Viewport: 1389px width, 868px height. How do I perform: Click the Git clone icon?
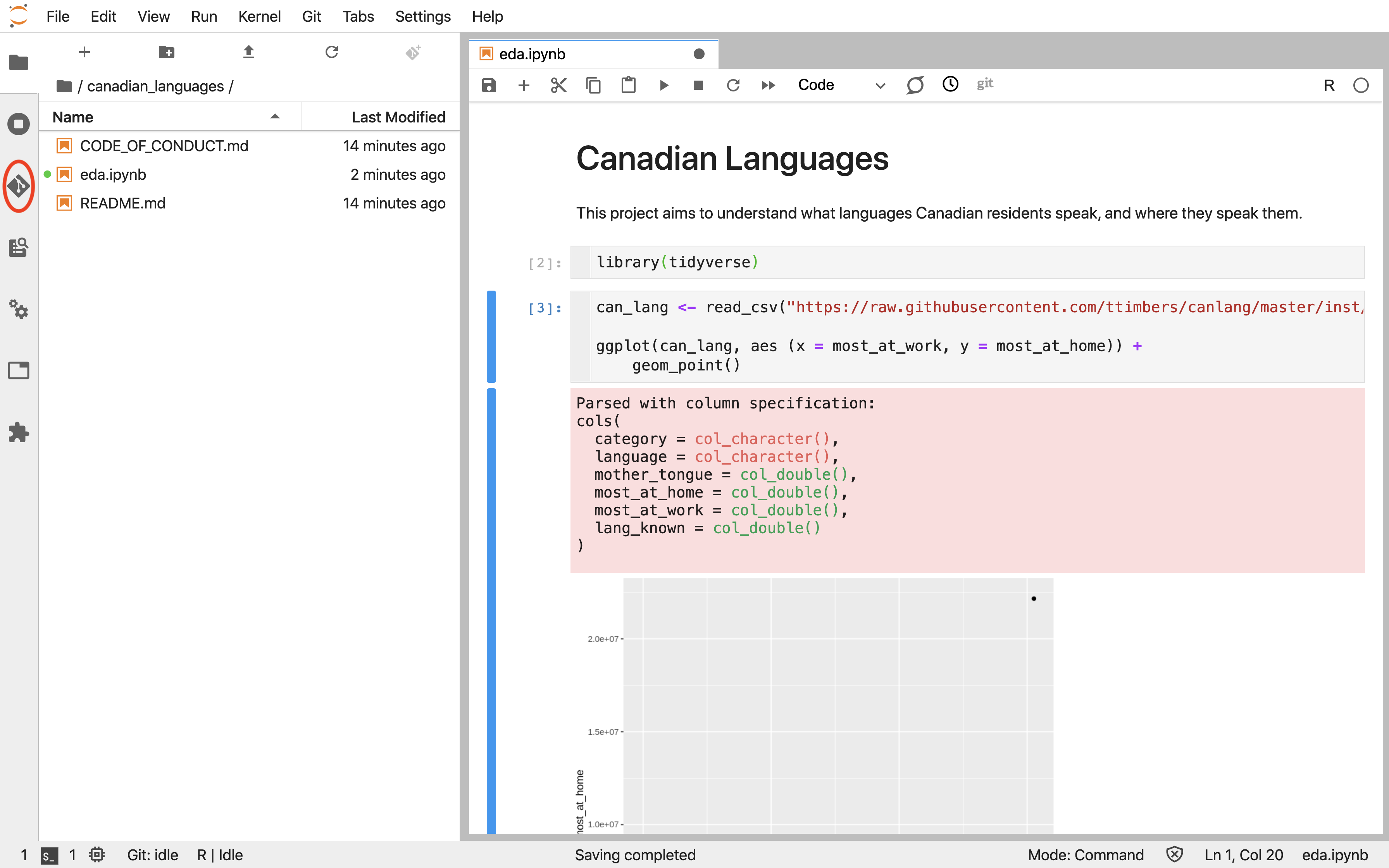(x=413, y=52)
